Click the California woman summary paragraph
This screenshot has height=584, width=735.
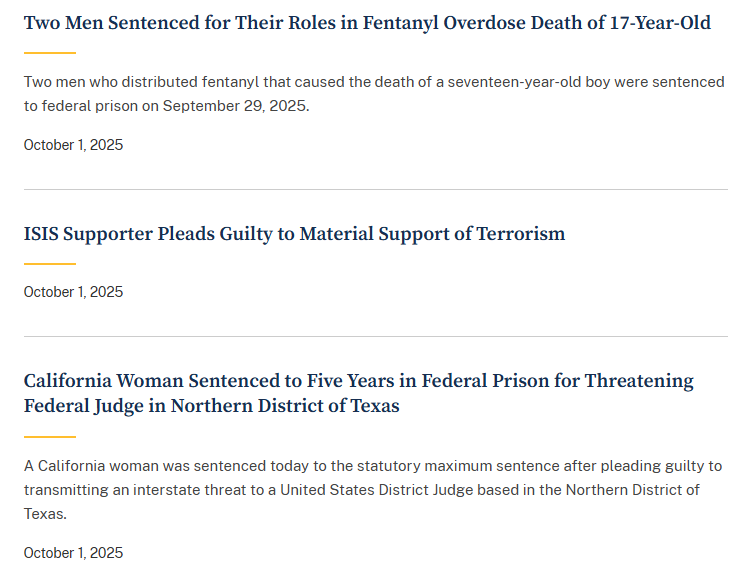pyautogui.click(x=373, y=489)
